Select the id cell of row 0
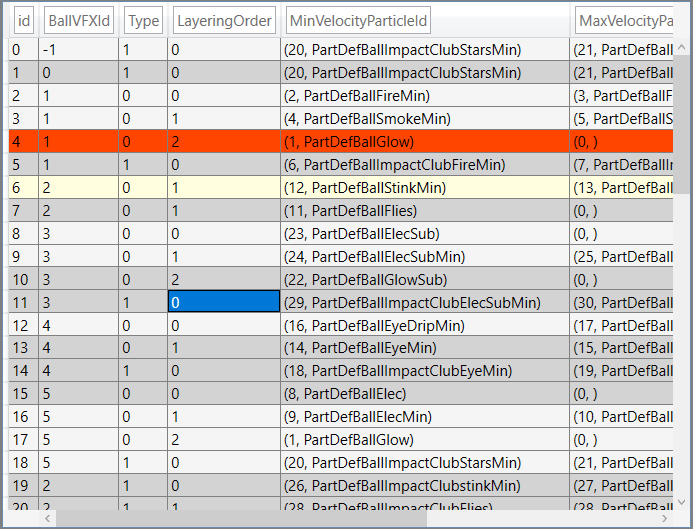 tap(23, 49)
